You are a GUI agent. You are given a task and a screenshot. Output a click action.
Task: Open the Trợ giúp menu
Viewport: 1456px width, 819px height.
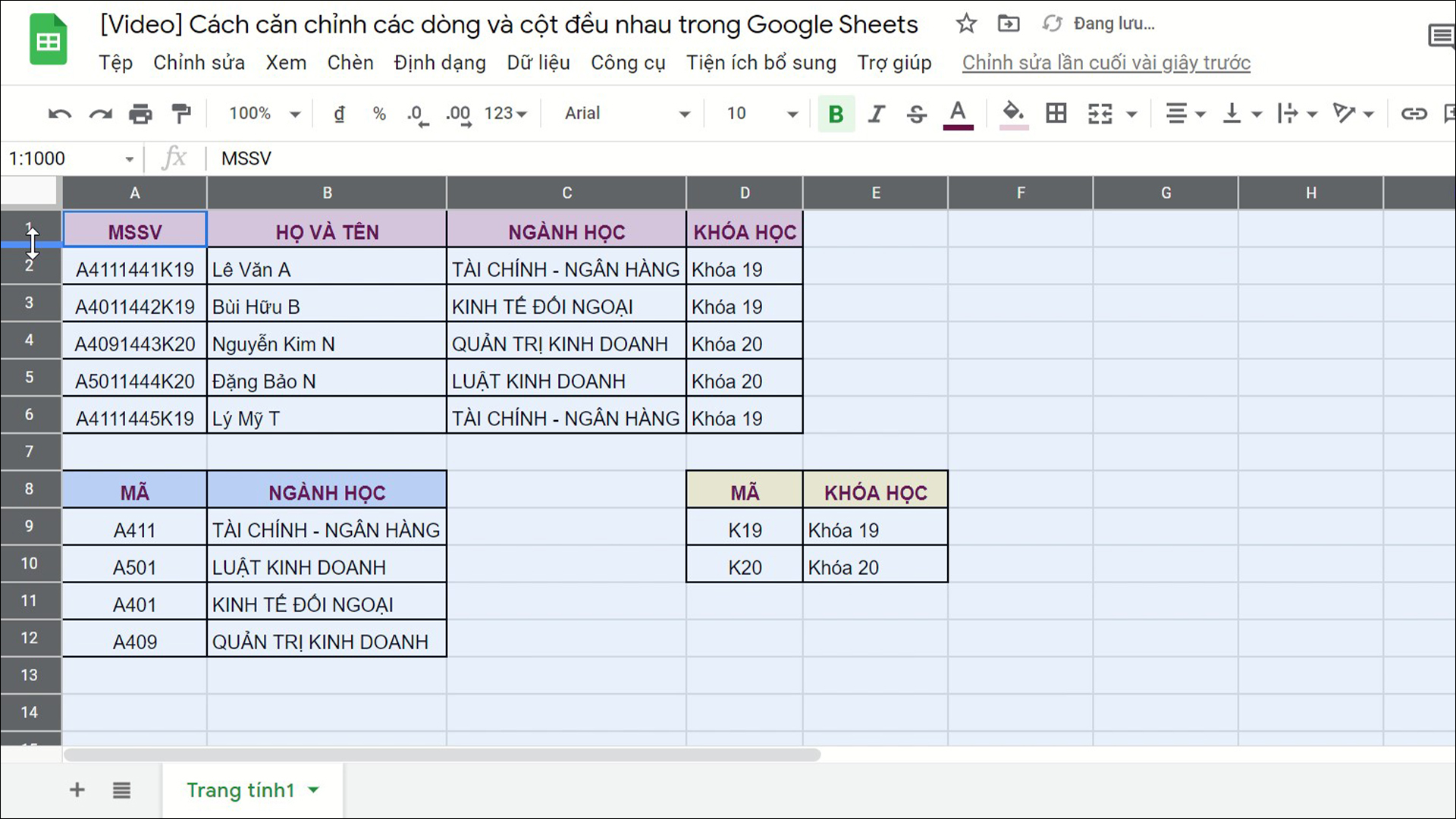coord(894,63)
